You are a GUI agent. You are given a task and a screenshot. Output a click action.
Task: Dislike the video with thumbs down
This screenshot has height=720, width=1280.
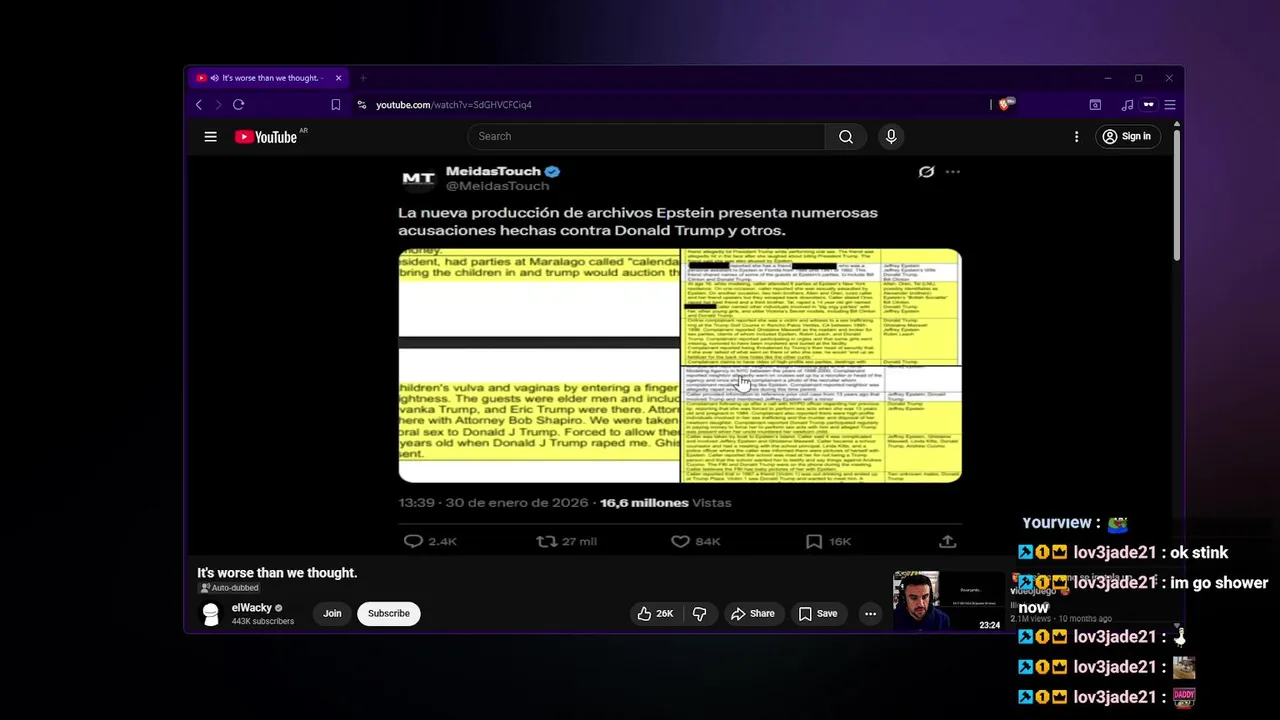[x=700, y=614]
